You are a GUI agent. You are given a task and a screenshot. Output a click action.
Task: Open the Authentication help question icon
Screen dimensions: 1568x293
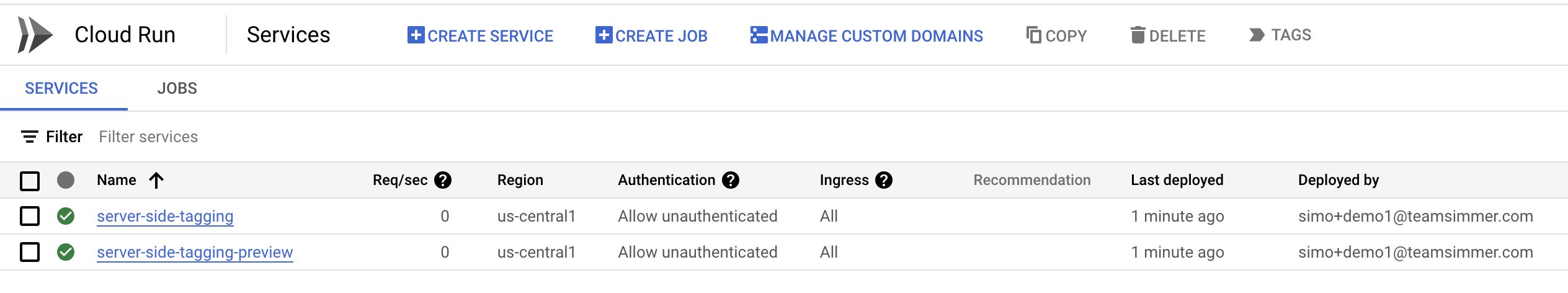[731, 180]
